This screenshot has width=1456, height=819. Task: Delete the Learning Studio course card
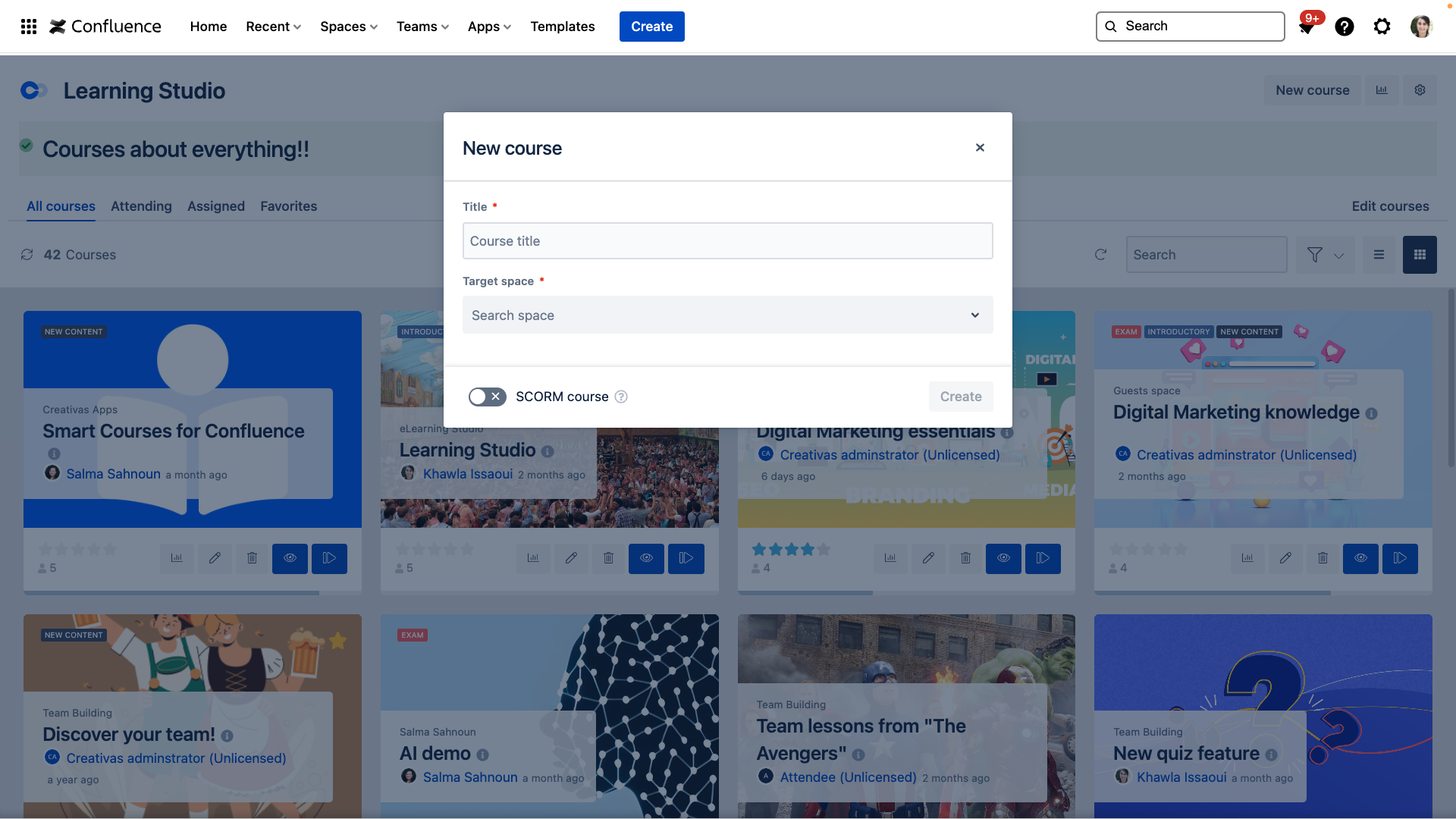click(608, 558)
